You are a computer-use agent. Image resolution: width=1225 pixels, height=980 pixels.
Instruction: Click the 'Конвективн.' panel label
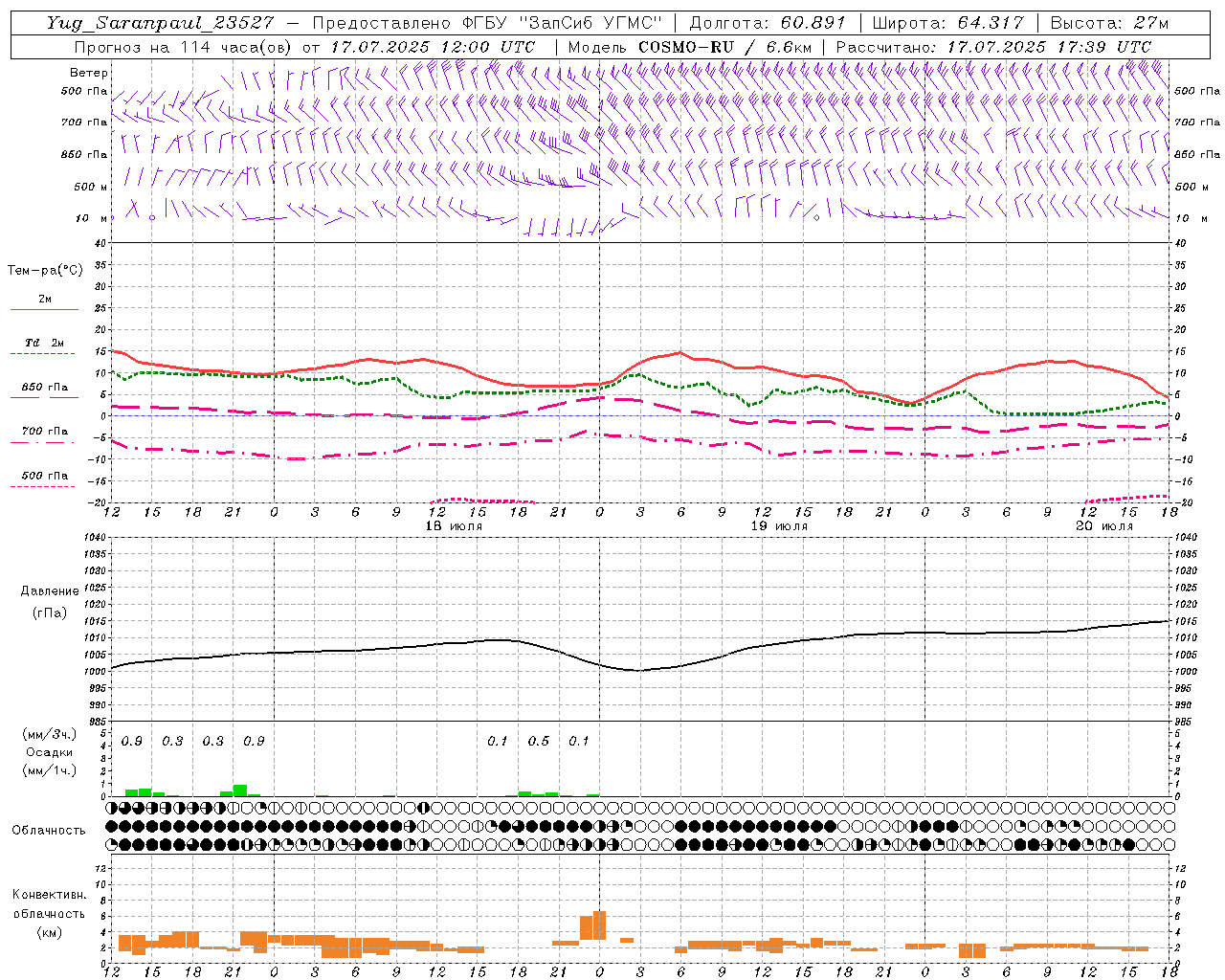coord(49,895)
